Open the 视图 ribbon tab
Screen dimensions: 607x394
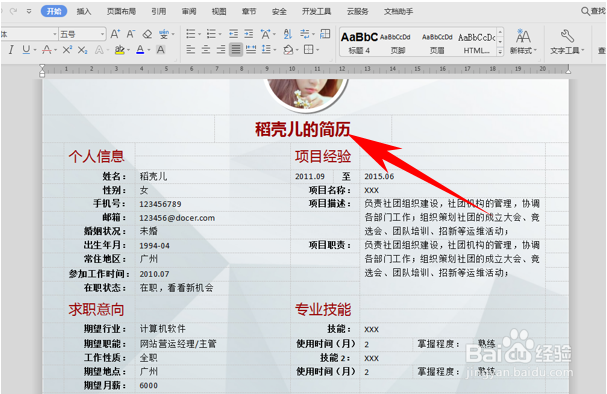coord(219,12)
